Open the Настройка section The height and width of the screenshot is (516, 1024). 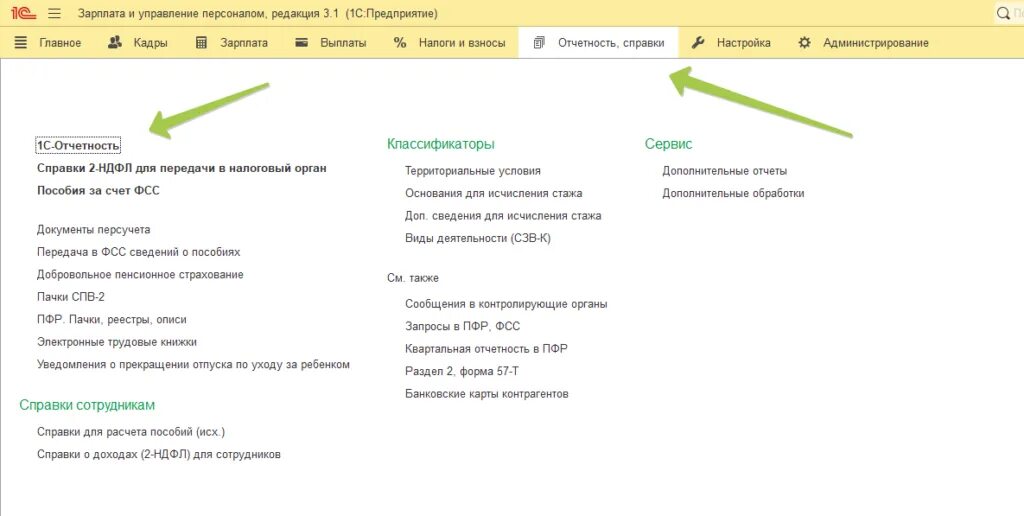click(x=743, y=43)
